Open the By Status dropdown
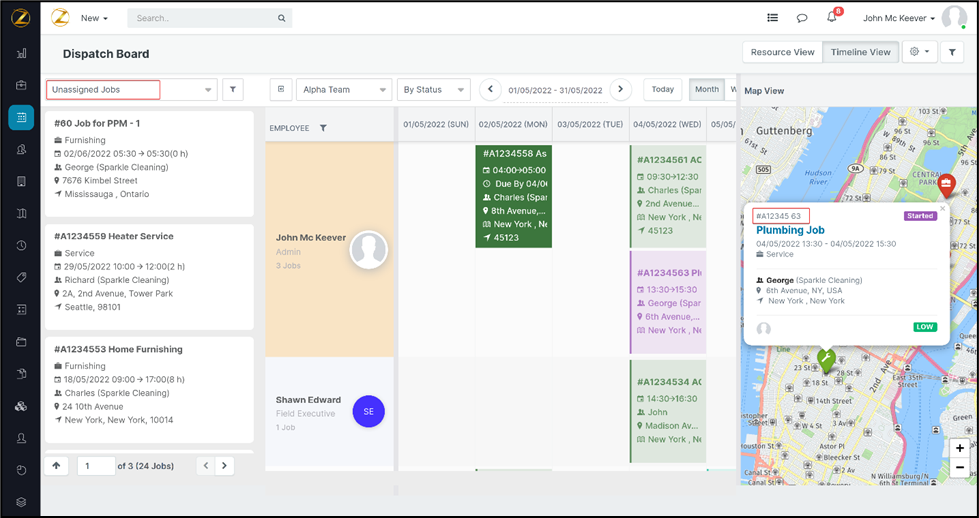This screenshot has width=979, height=518. pyautogui.click(x=433, y=90)
